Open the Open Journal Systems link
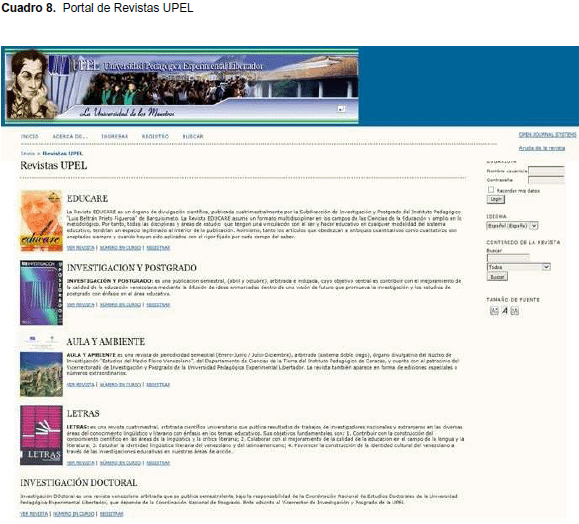The image size is (579, 524). [547, 135]
